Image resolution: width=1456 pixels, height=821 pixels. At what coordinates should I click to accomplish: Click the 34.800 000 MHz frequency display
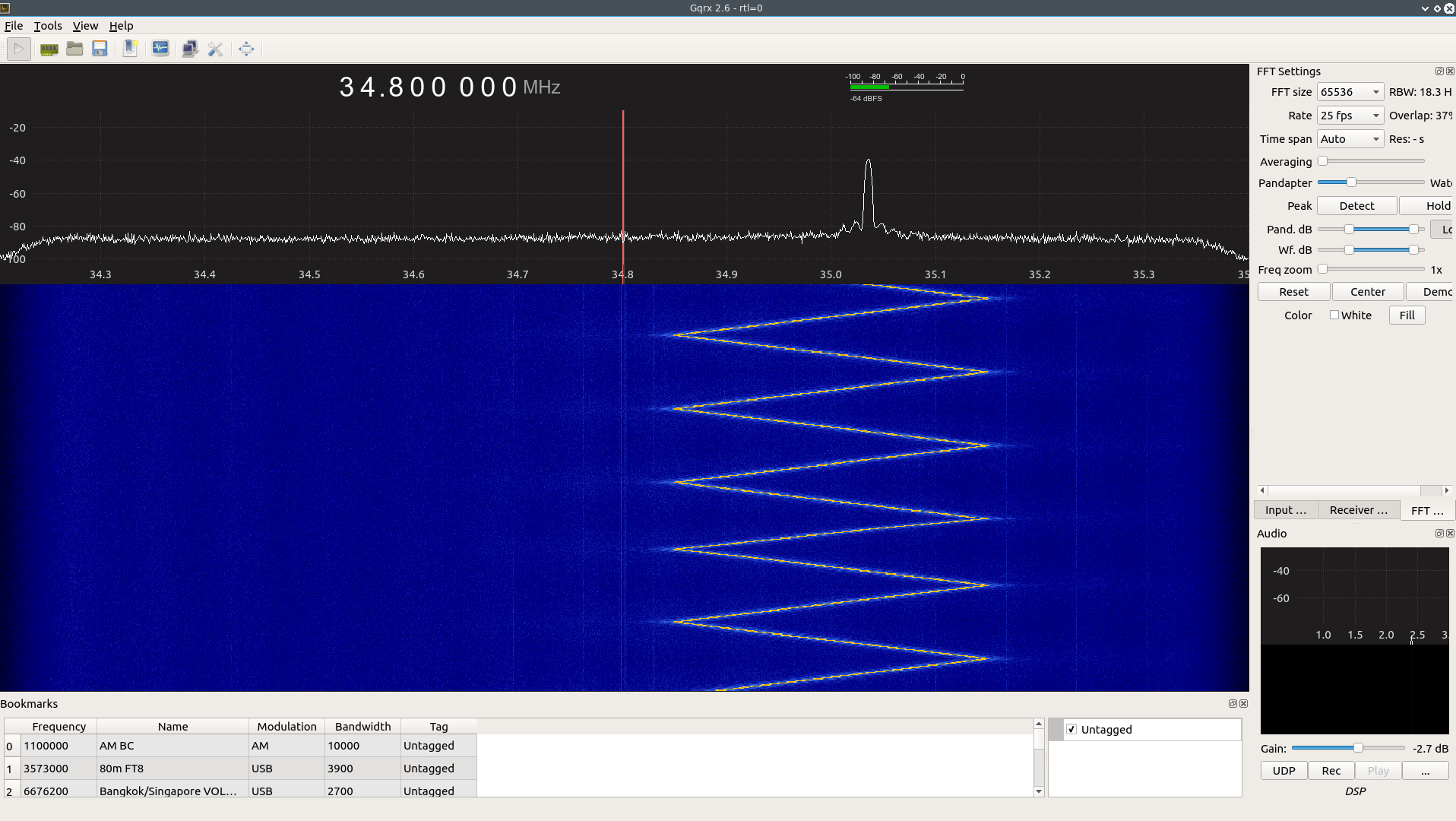(450, 87)
